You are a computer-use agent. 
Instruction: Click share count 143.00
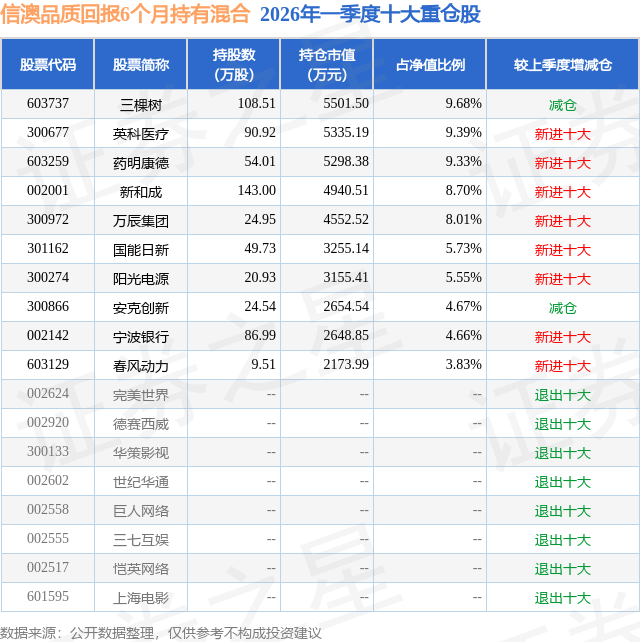point(257,191)
